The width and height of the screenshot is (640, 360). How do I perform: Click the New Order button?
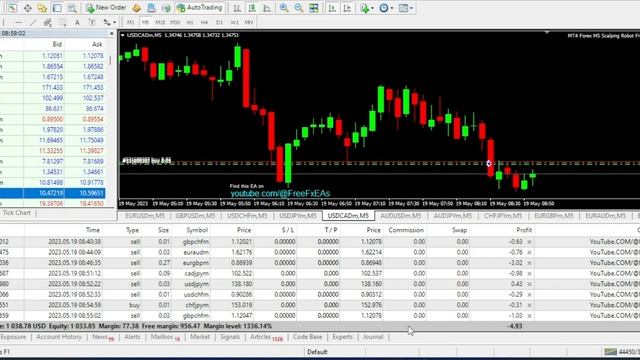point(106,8)
